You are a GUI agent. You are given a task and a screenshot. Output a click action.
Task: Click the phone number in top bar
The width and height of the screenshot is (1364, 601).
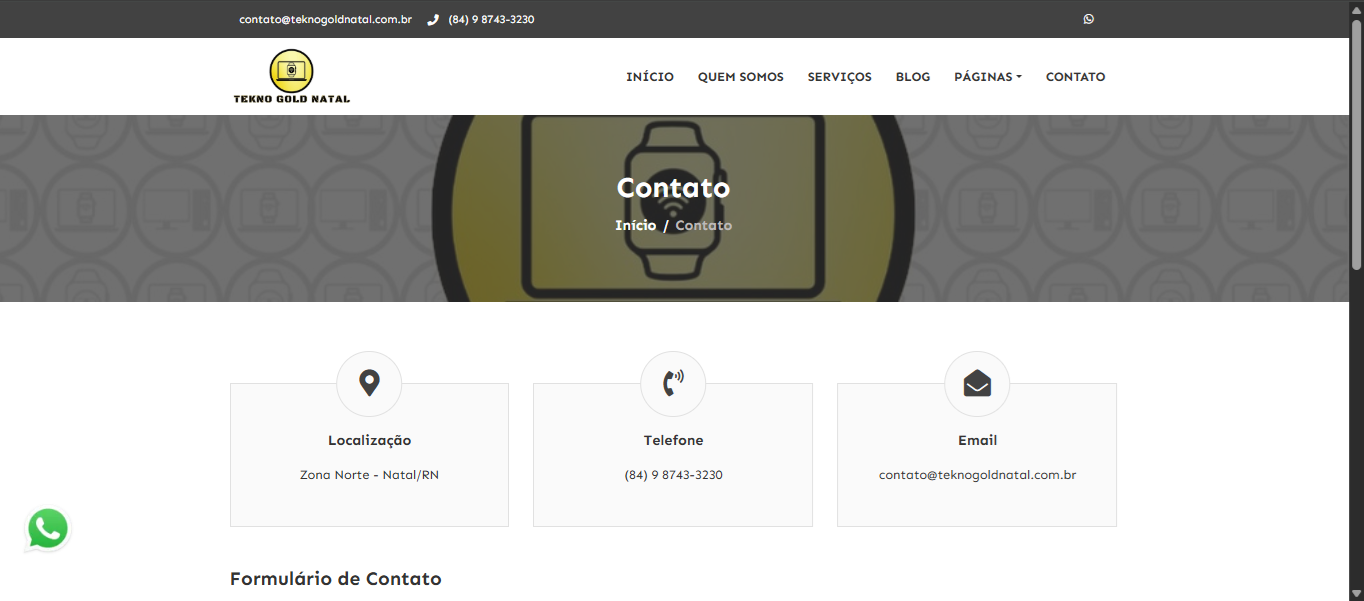tap(491, 19)
